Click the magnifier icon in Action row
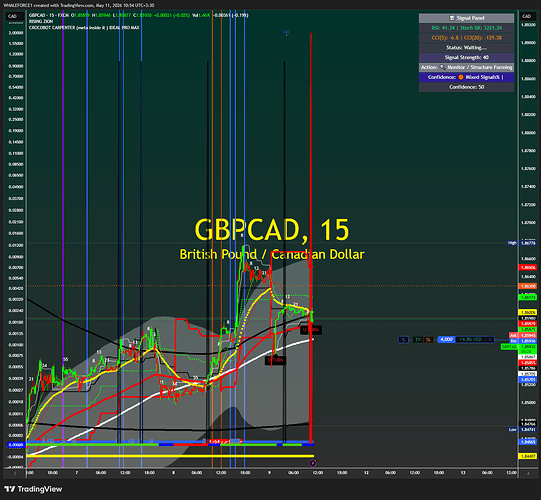The width and height of the screenshot is (541, 500). tap(442, 67)
